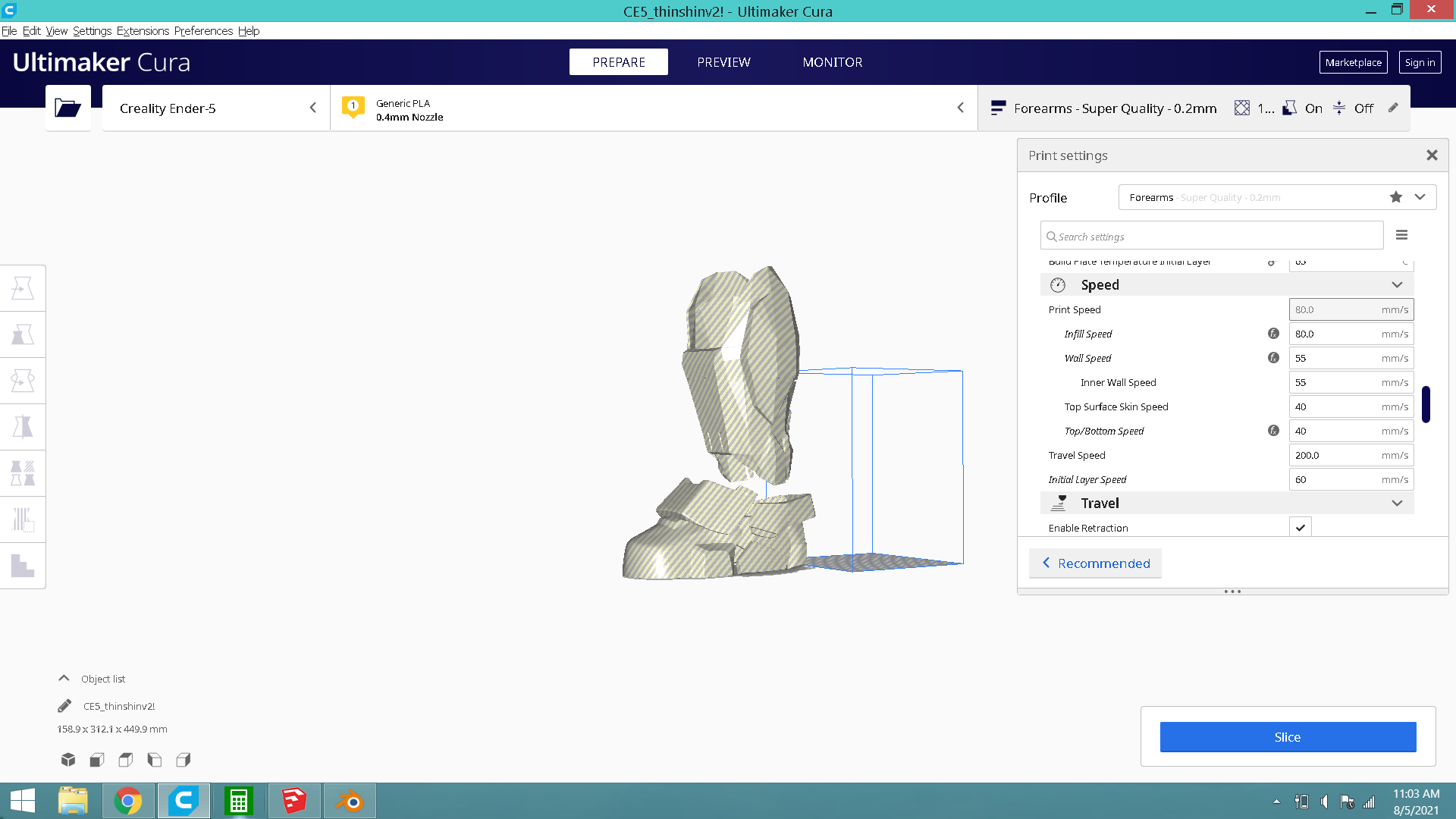This screenshot has width=1456, height=819.
Task: Open file using the folder icon
Action: tap(67, 108)
